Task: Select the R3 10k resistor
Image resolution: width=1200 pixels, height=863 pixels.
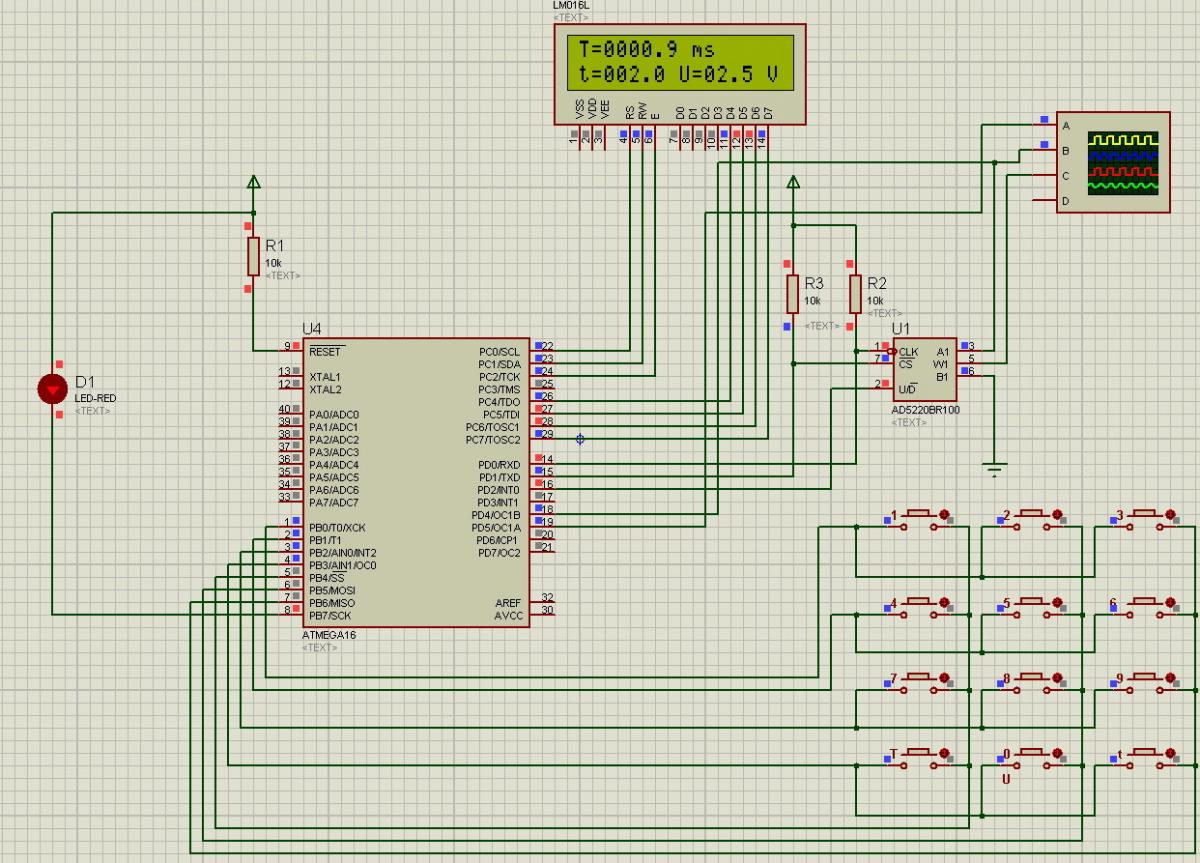Action: pos(792,294)
